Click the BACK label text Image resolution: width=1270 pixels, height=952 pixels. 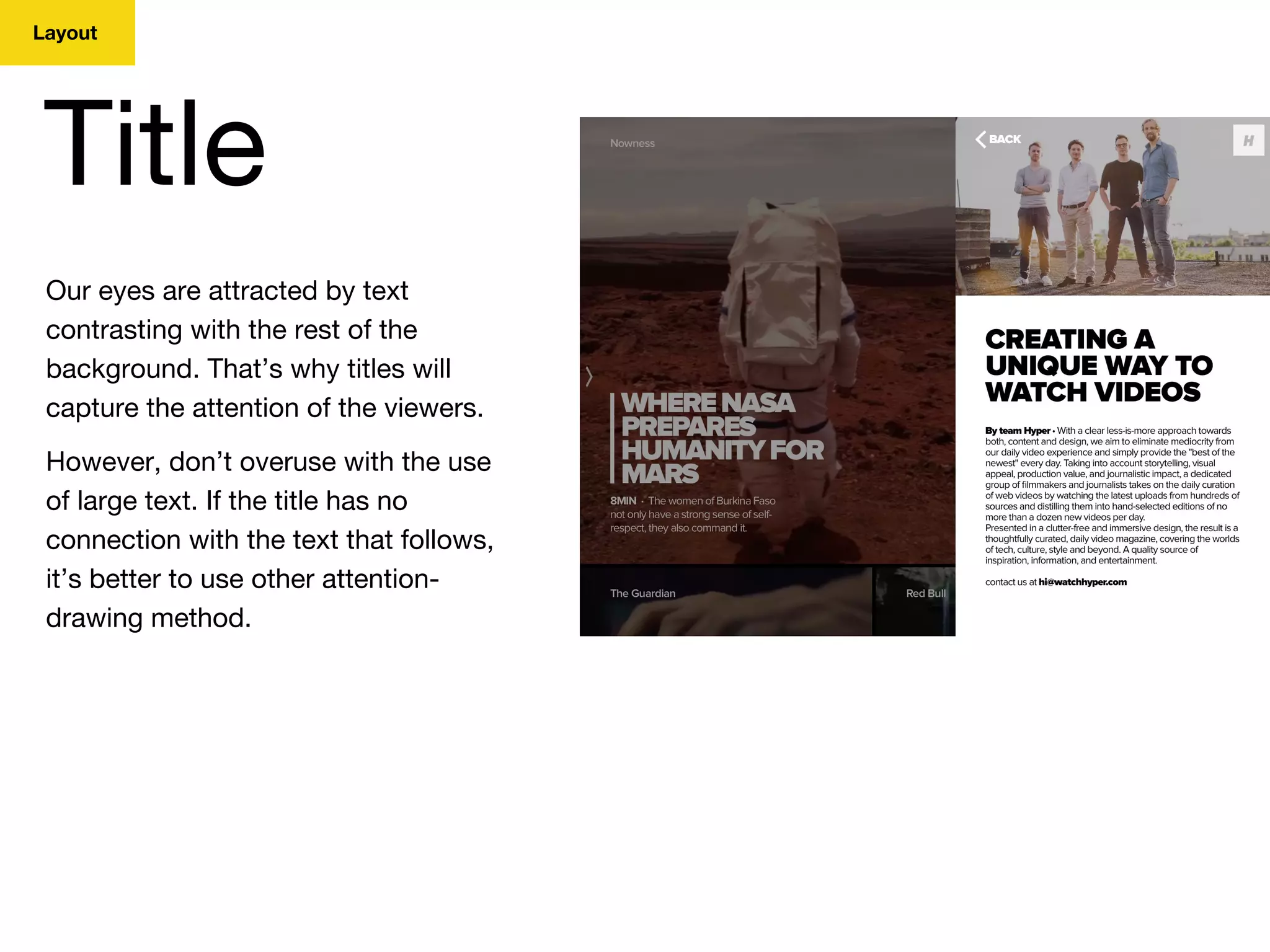(1005, 139)
